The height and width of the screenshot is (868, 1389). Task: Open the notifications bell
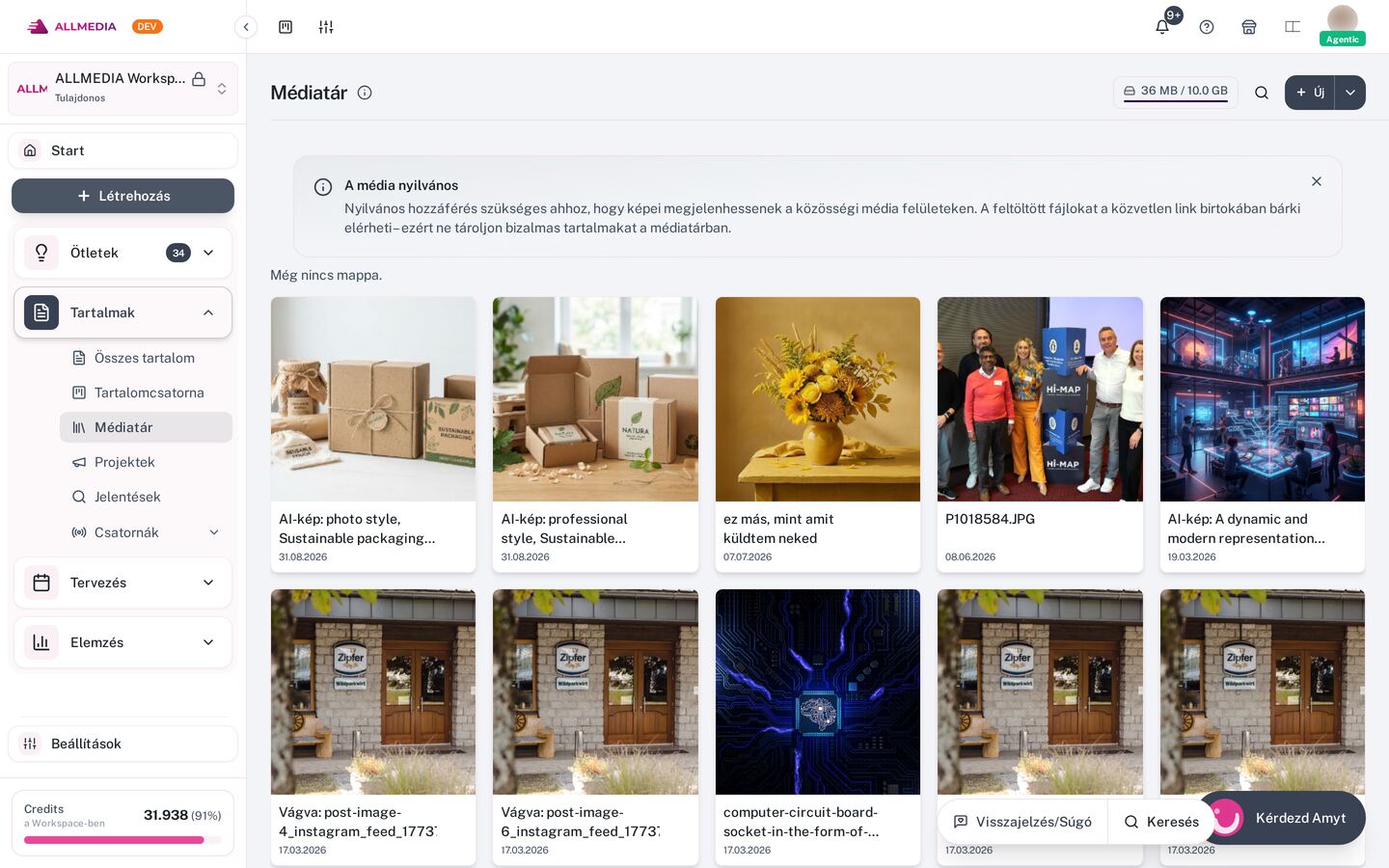tap(1162, 27)
